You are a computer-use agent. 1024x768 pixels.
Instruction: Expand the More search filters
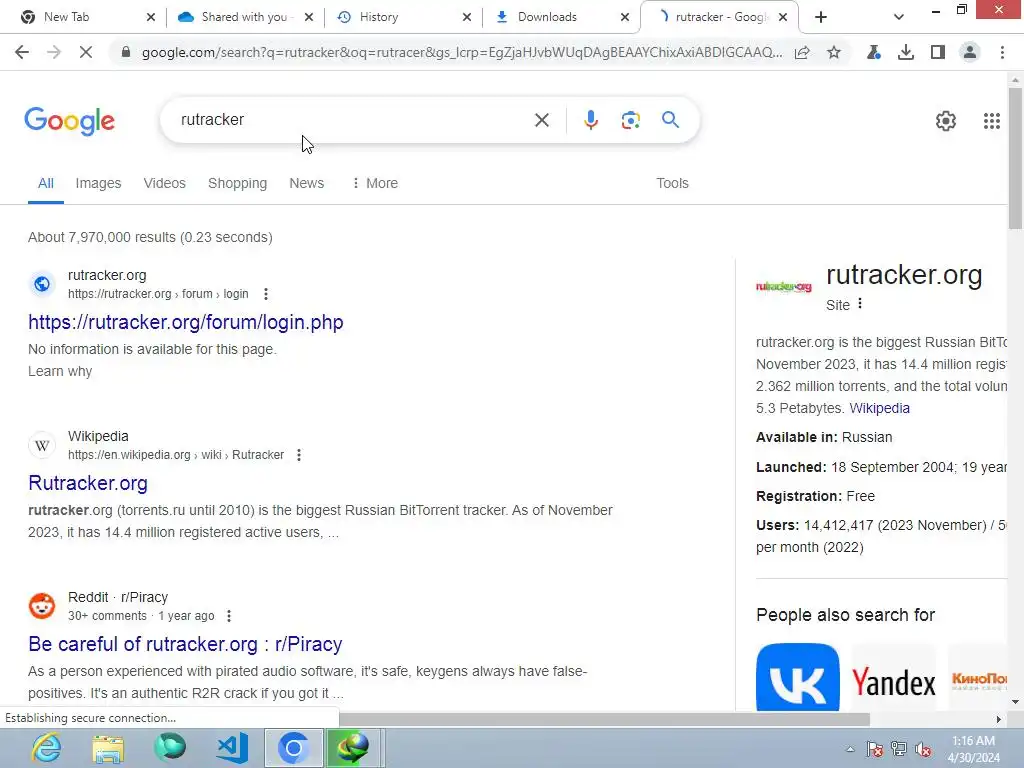(374, 184)
